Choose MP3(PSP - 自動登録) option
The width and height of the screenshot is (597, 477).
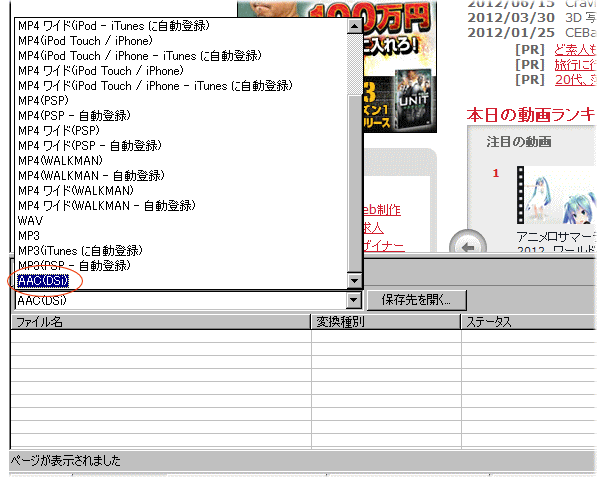pos(74,266)
